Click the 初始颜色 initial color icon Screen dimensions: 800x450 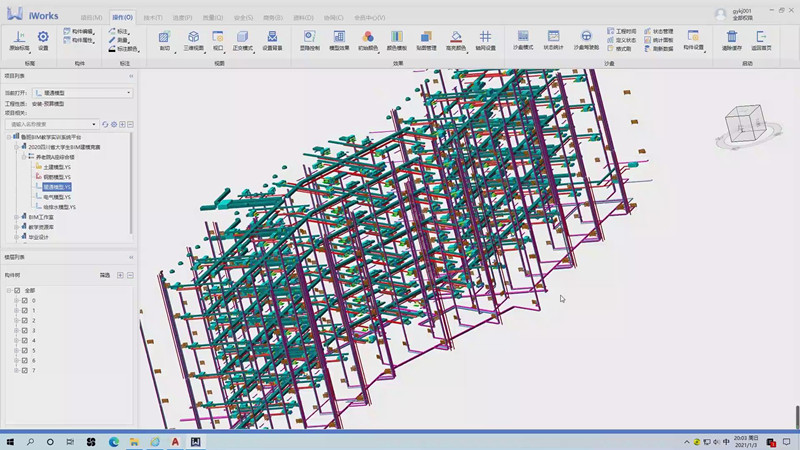[x=368, y=38]
